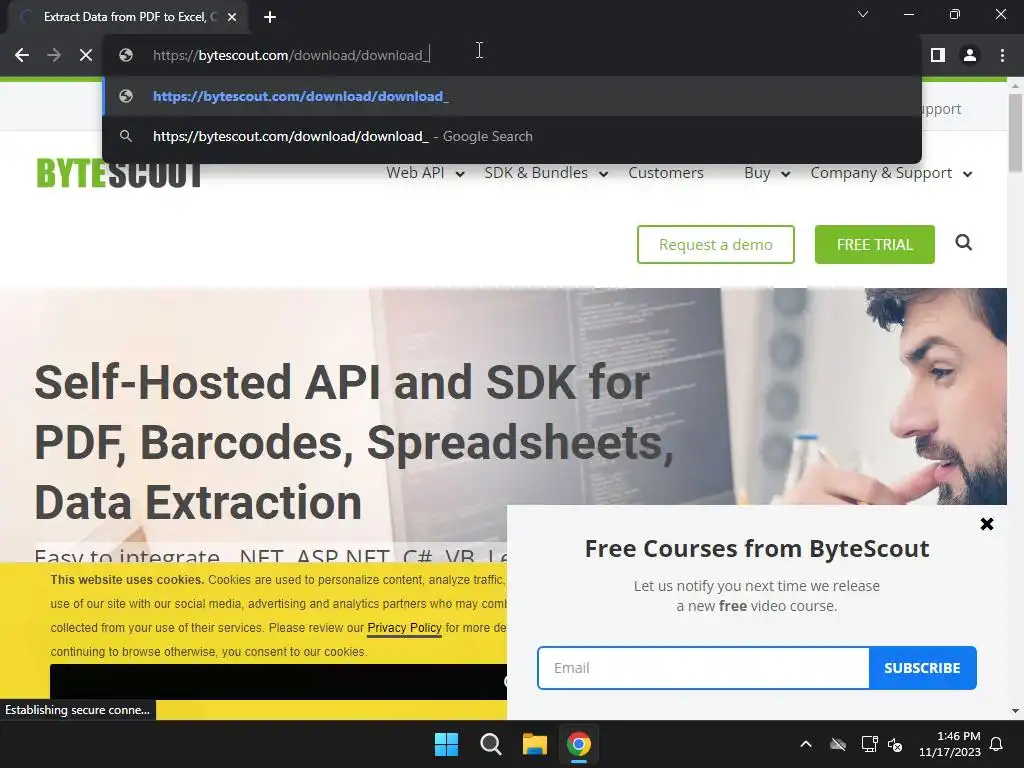Click the network display tray icon
1024x768 pixels.
[x=869, y=744]
